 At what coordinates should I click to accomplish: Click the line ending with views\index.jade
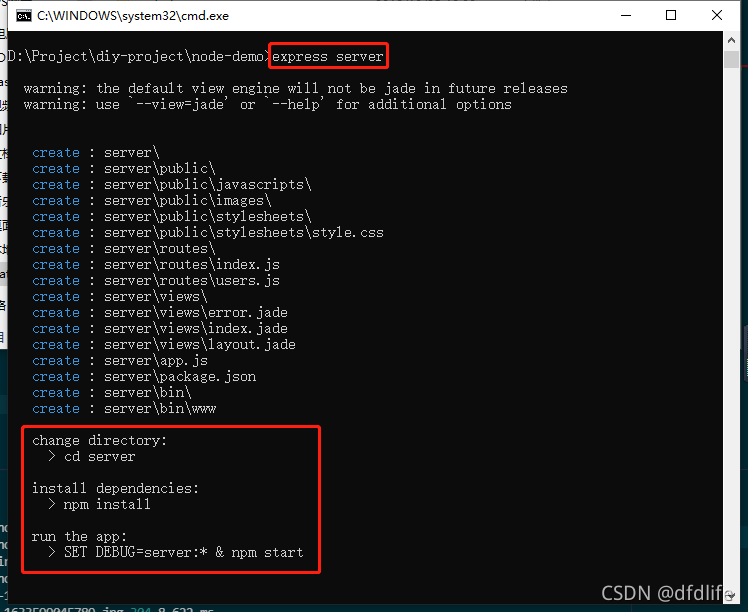[x=160, y=329]
